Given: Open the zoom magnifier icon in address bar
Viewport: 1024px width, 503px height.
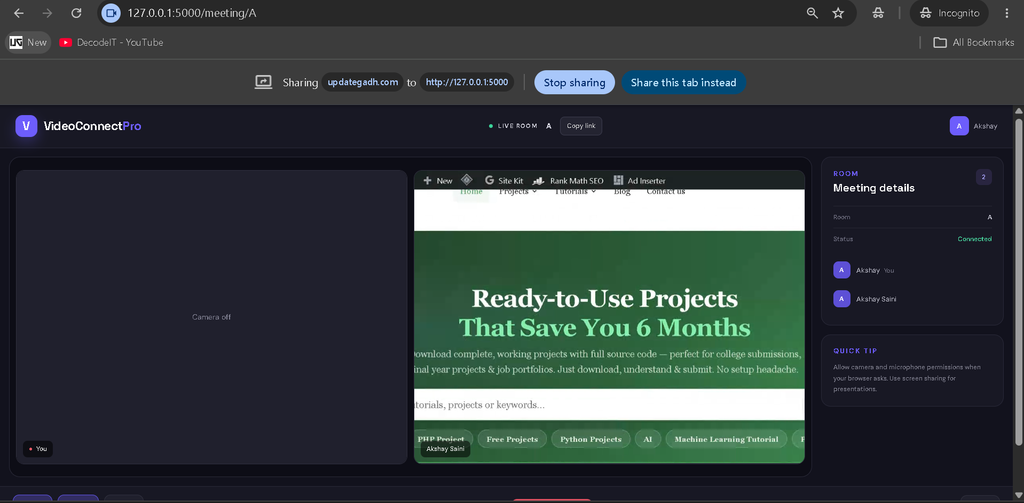Looking at the screenshot, I should point(812,13).
